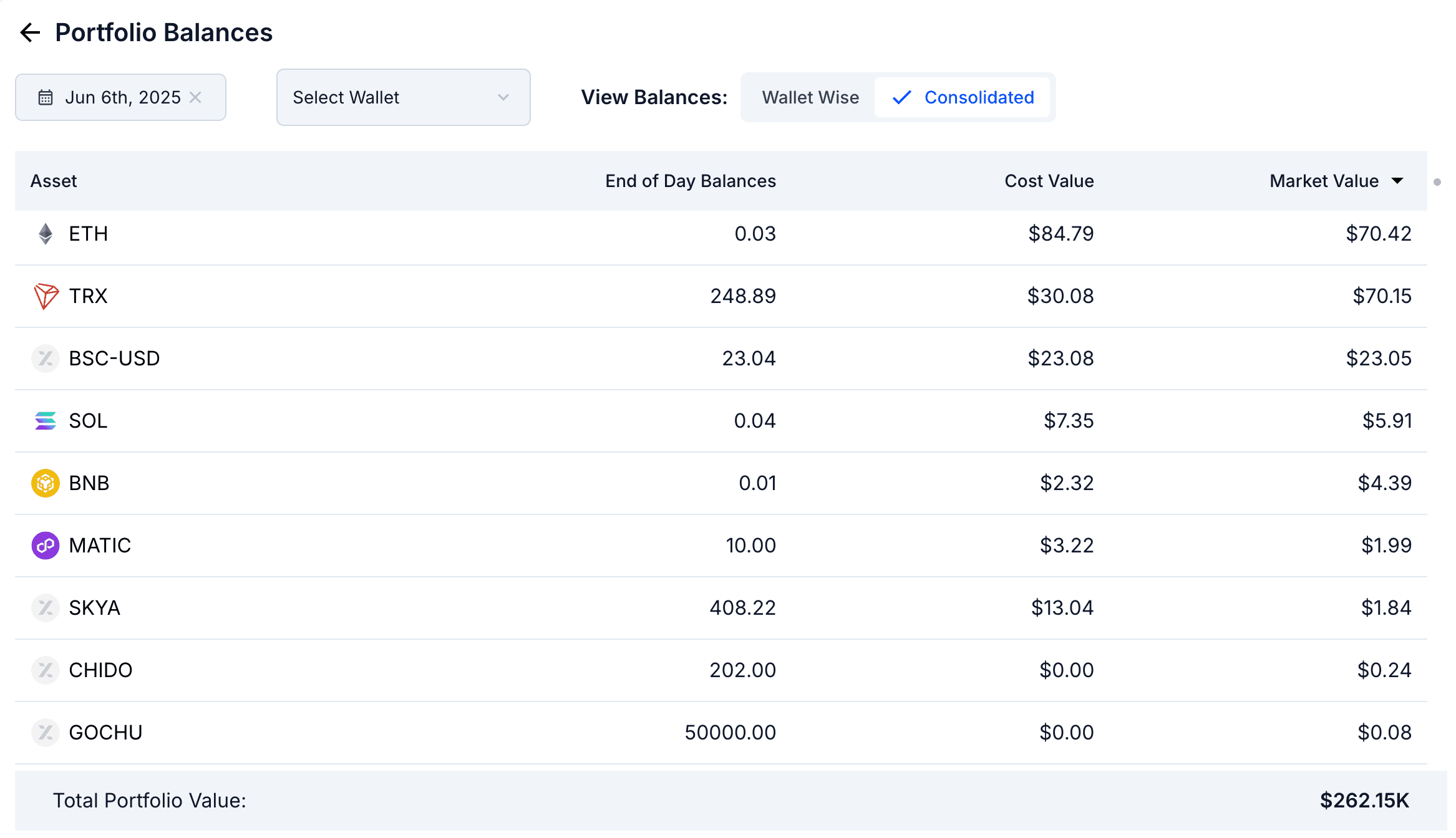
Task: Click the Consolidated checkmark icon
Action: click(901, 97)
